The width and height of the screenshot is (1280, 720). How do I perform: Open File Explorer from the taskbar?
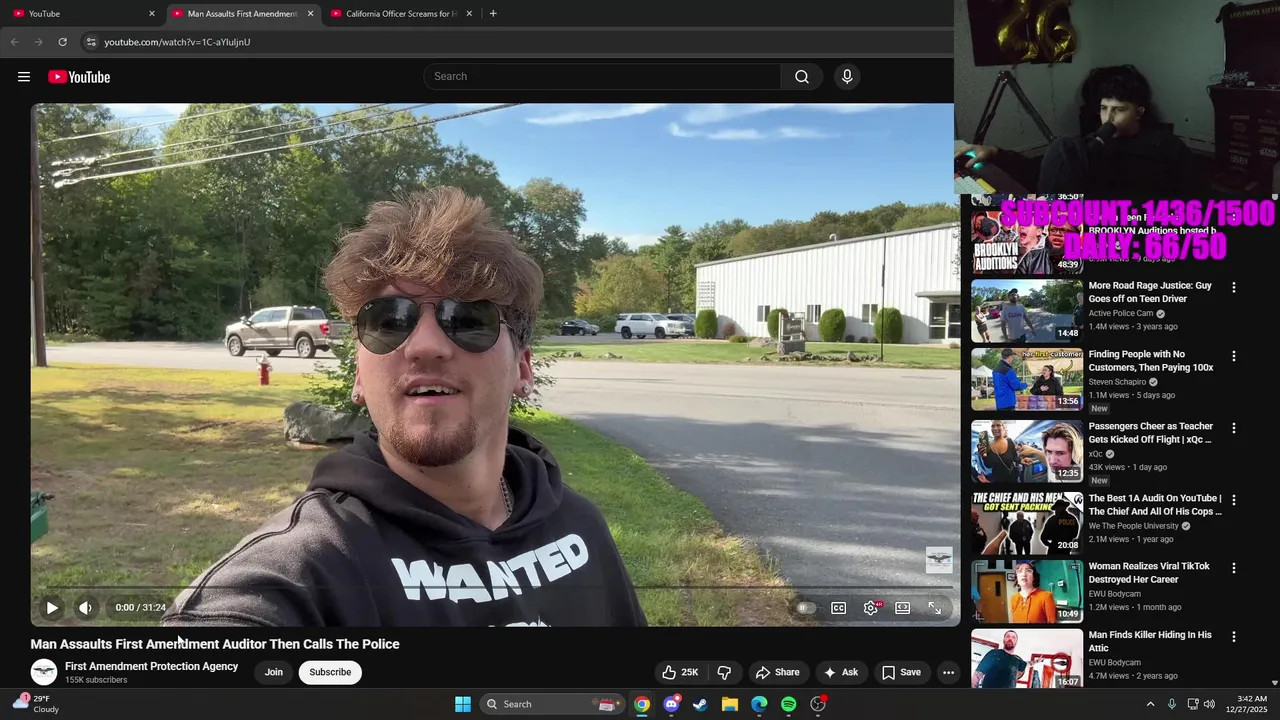click(x=729, y=704)
